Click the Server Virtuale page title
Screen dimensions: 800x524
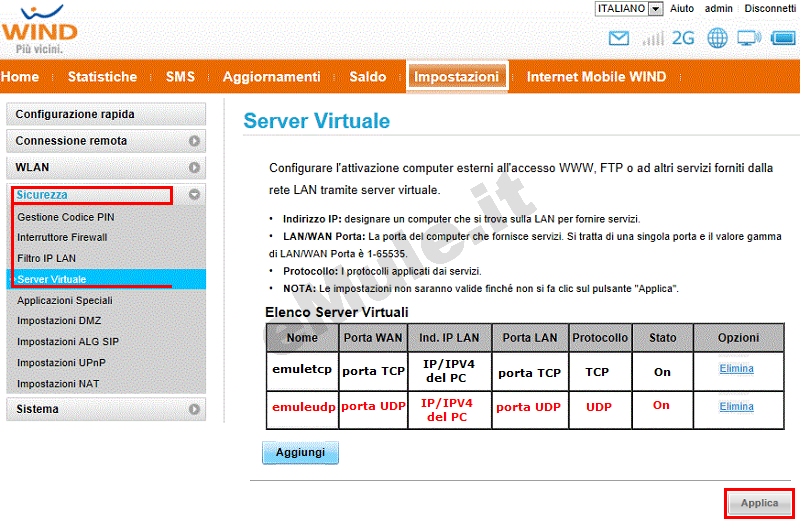[316, 121]
